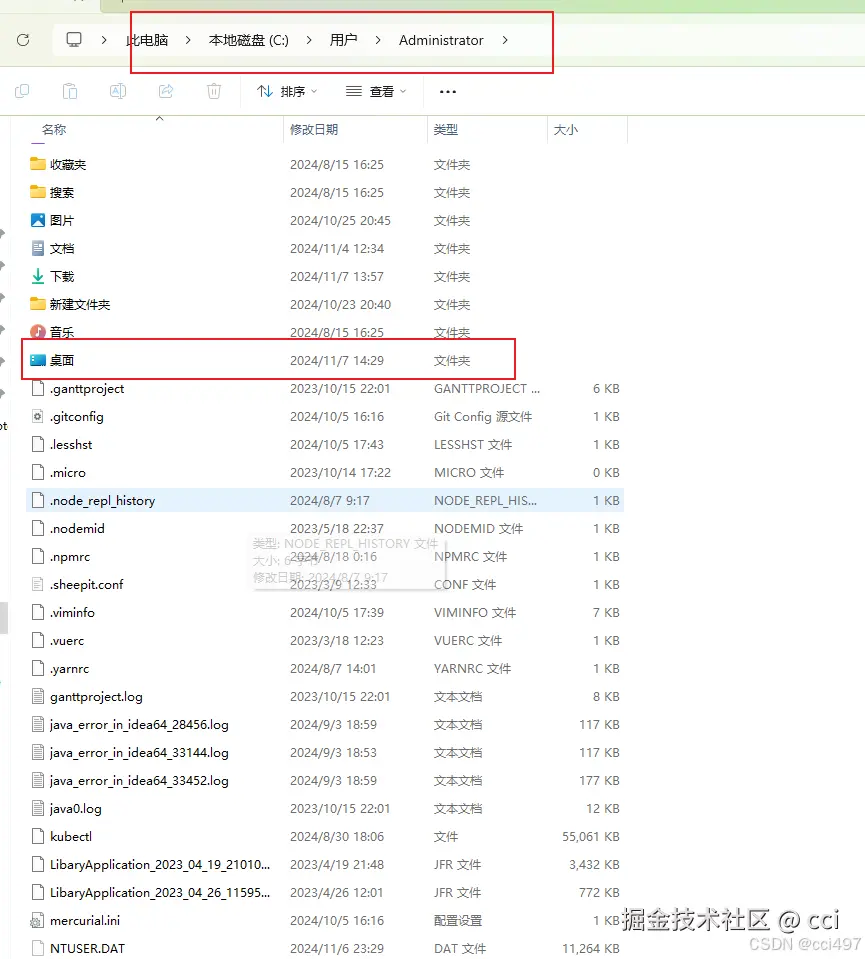Select the .yarnrc file name
Screen dimensions: 865x959
(x=69, y=669)
